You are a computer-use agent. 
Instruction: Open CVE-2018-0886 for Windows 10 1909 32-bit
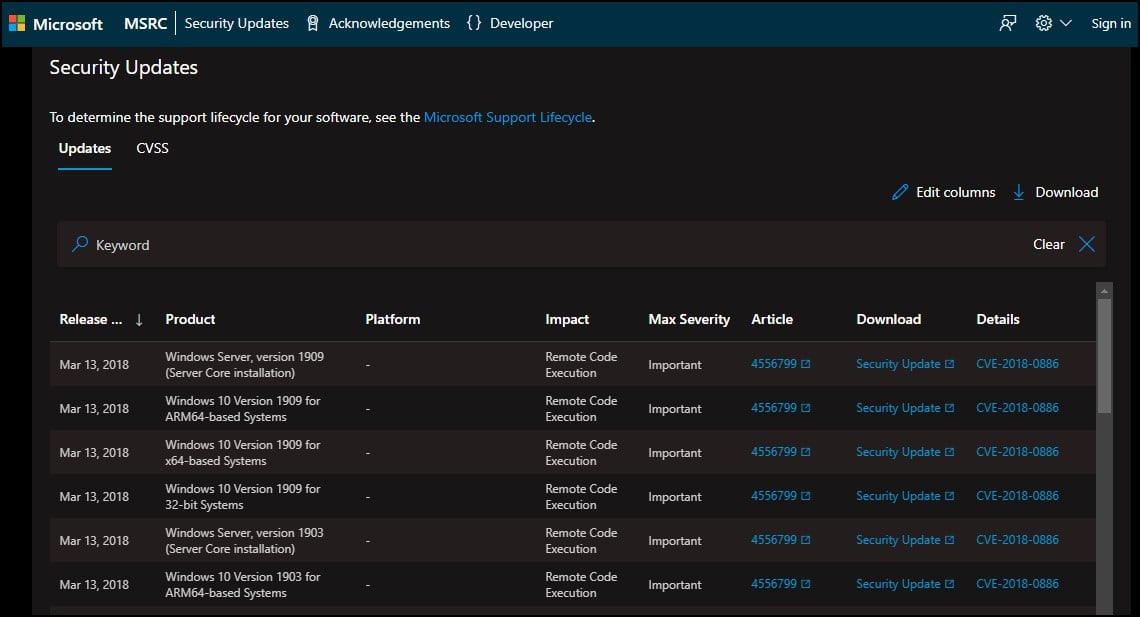pos(1018,496)
